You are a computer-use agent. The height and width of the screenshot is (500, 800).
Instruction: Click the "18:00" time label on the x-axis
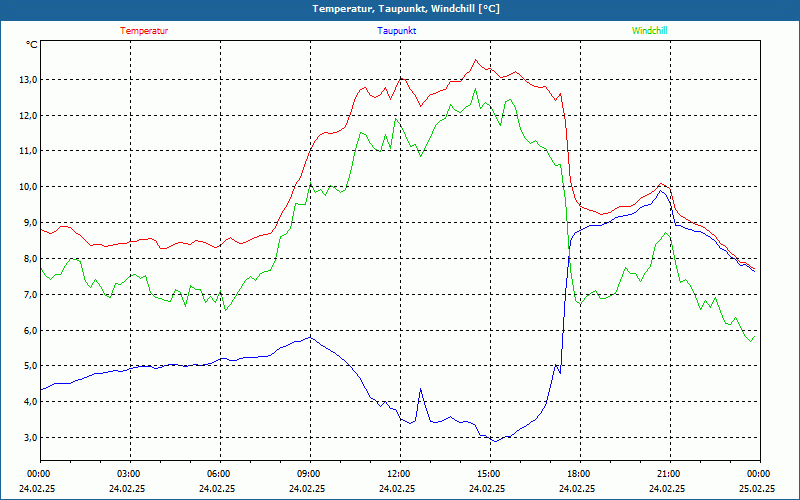pyautogui.click(x=580, y=474)
